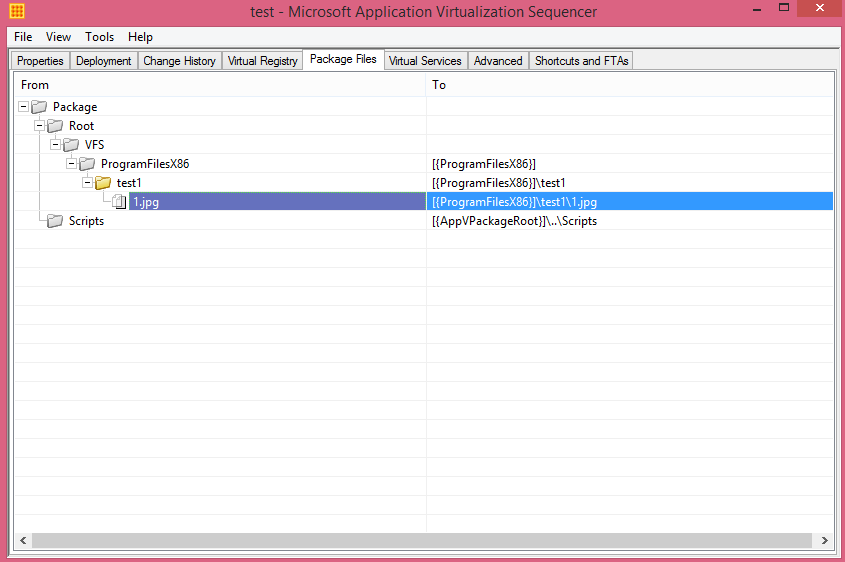Click the Package folder icon
This screenshot has height=562, width=845.
pos(39,107)
